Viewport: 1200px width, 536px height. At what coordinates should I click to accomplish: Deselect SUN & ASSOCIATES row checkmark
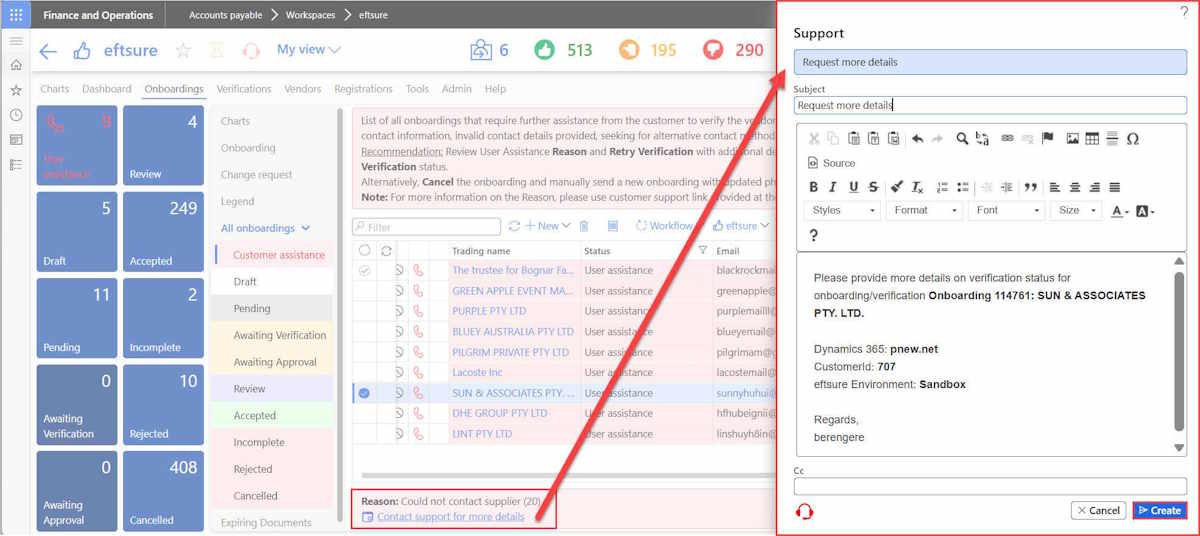coord(364,393)
